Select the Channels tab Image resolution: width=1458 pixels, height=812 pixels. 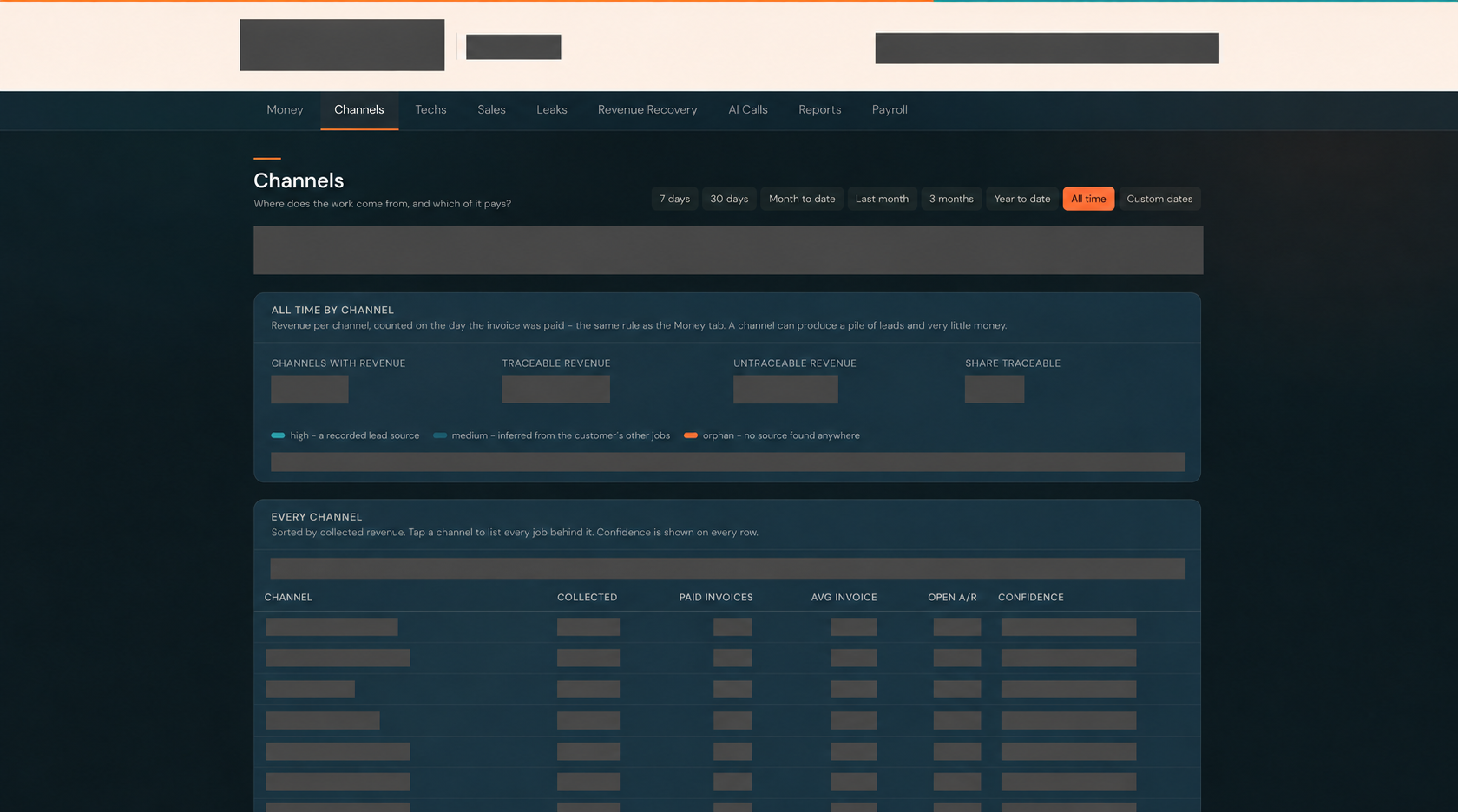pyautogui.click(x=359, y=110)
